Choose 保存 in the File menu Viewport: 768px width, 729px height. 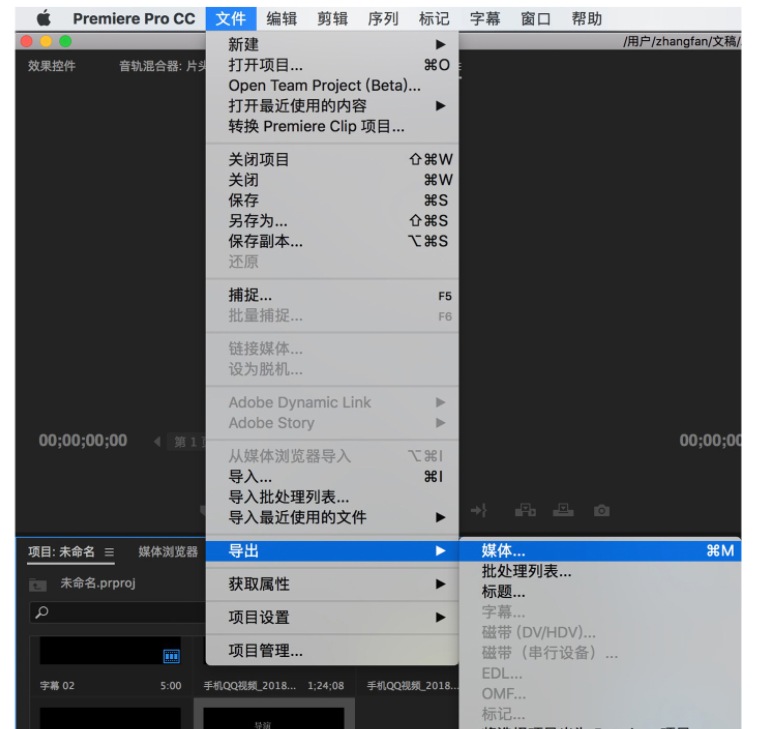[243, 200]
